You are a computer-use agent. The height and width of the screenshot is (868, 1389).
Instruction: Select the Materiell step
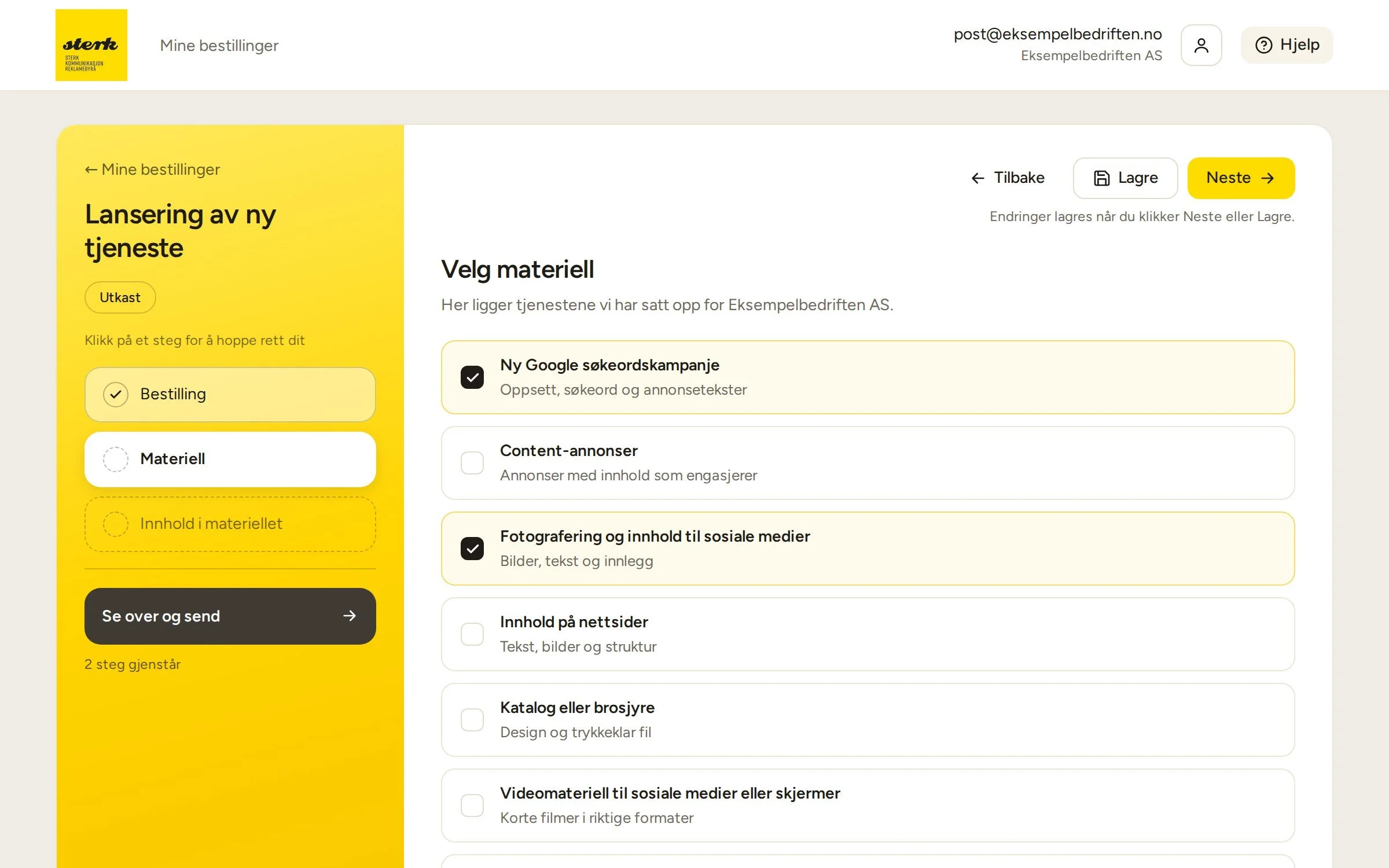pyautogui.click(x=230, y=459)
